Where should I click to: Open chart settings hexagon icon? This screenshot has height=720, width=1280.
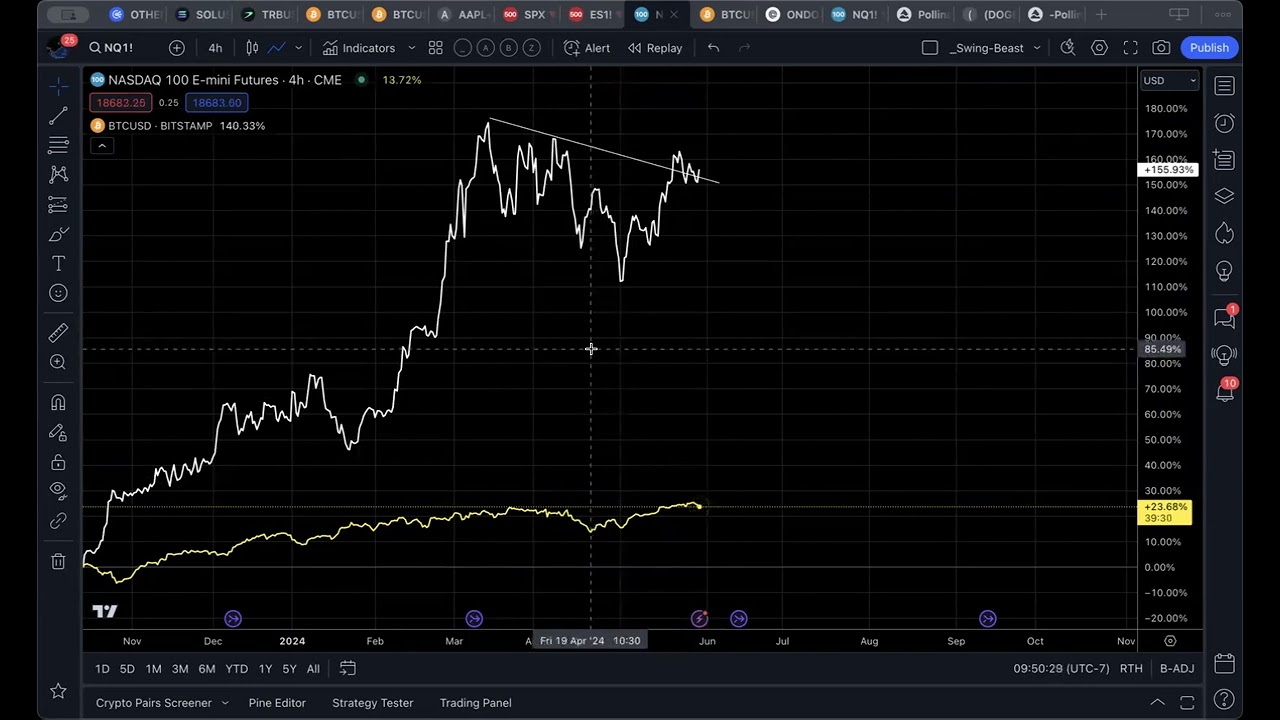click(x=1100, y=48)
